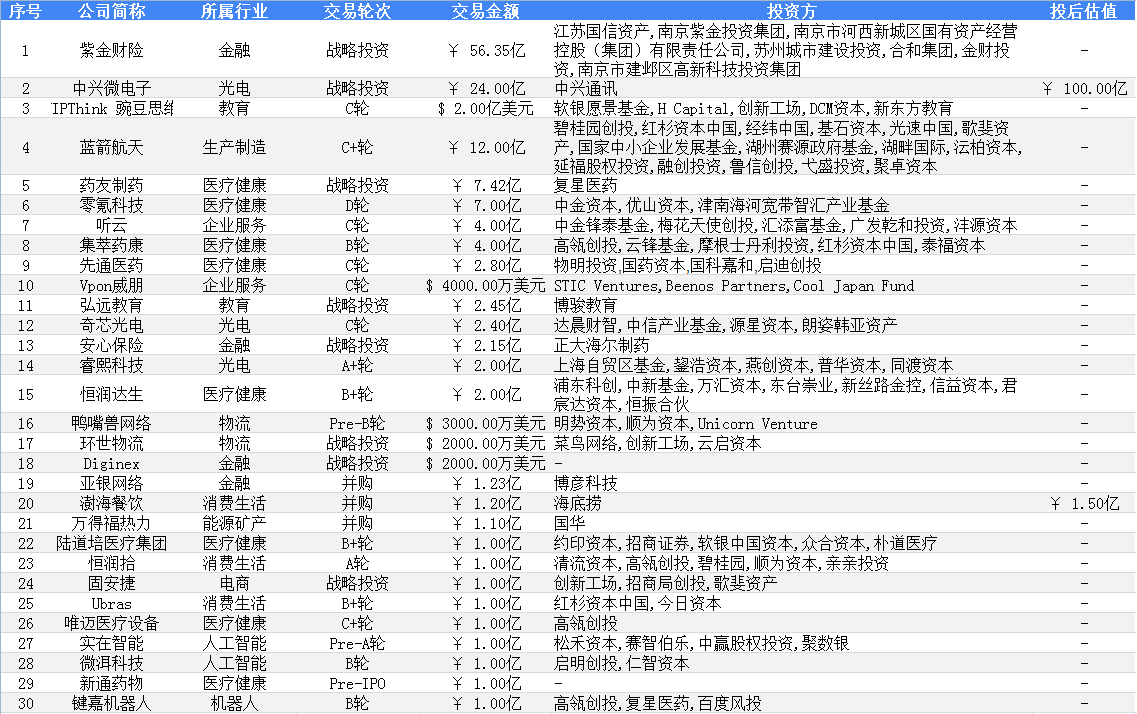This screenshot has height=714, width=1137.
Task: Click the $ 3000.00万美元 amount cell
Action: point(486,423)
